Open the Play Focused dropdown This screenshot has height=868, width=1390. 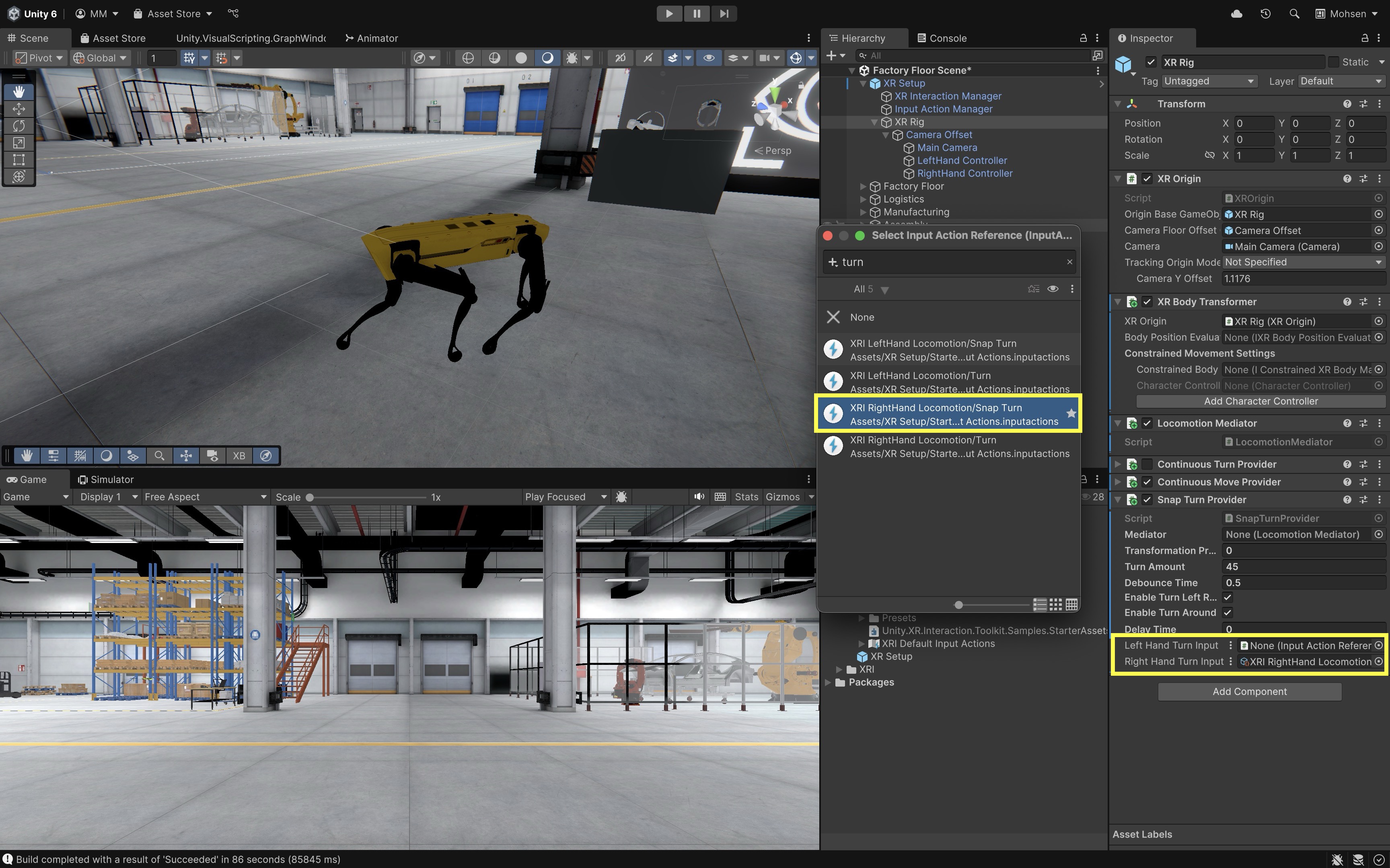coord(565,497)
